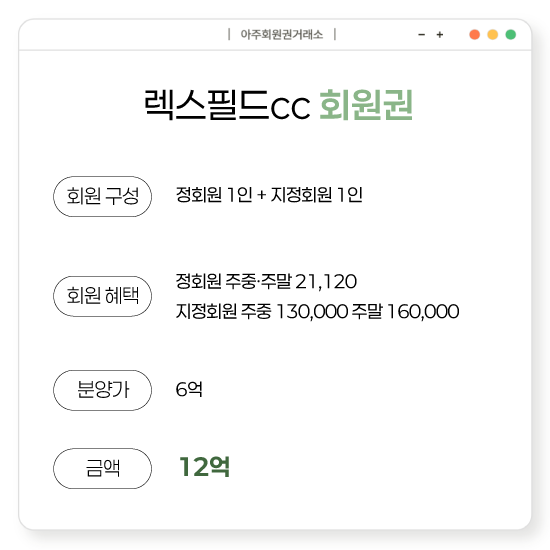This screenshot has height=550, width=550.
Task: Select the 회원 혜택 pill label
Action: 102,296
